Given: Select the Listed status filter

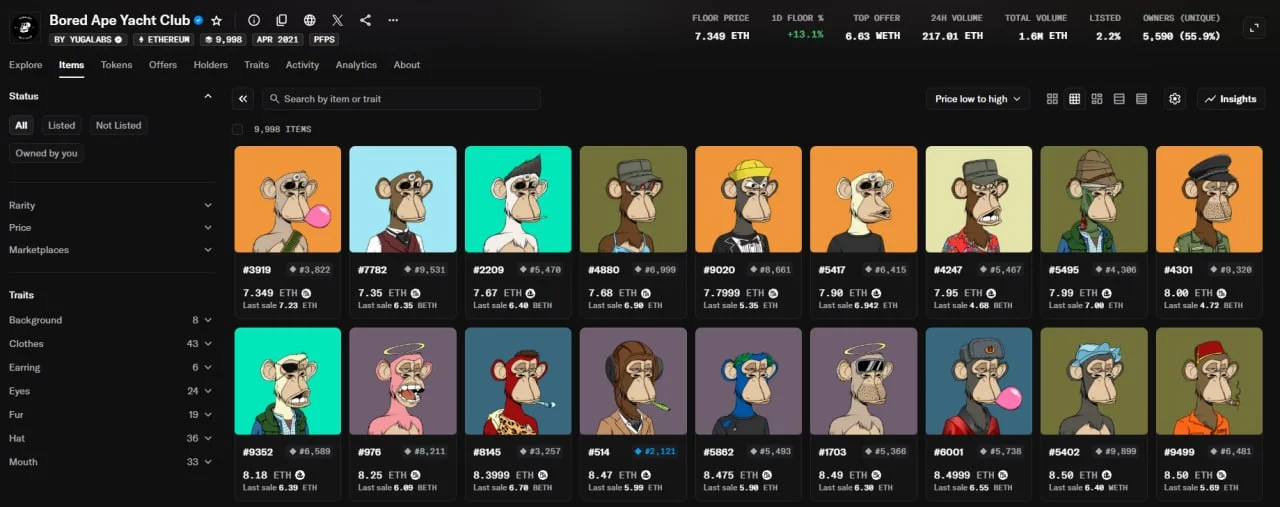Looking at the screenshot, I should pyautogui.click(x=61, y=125).
